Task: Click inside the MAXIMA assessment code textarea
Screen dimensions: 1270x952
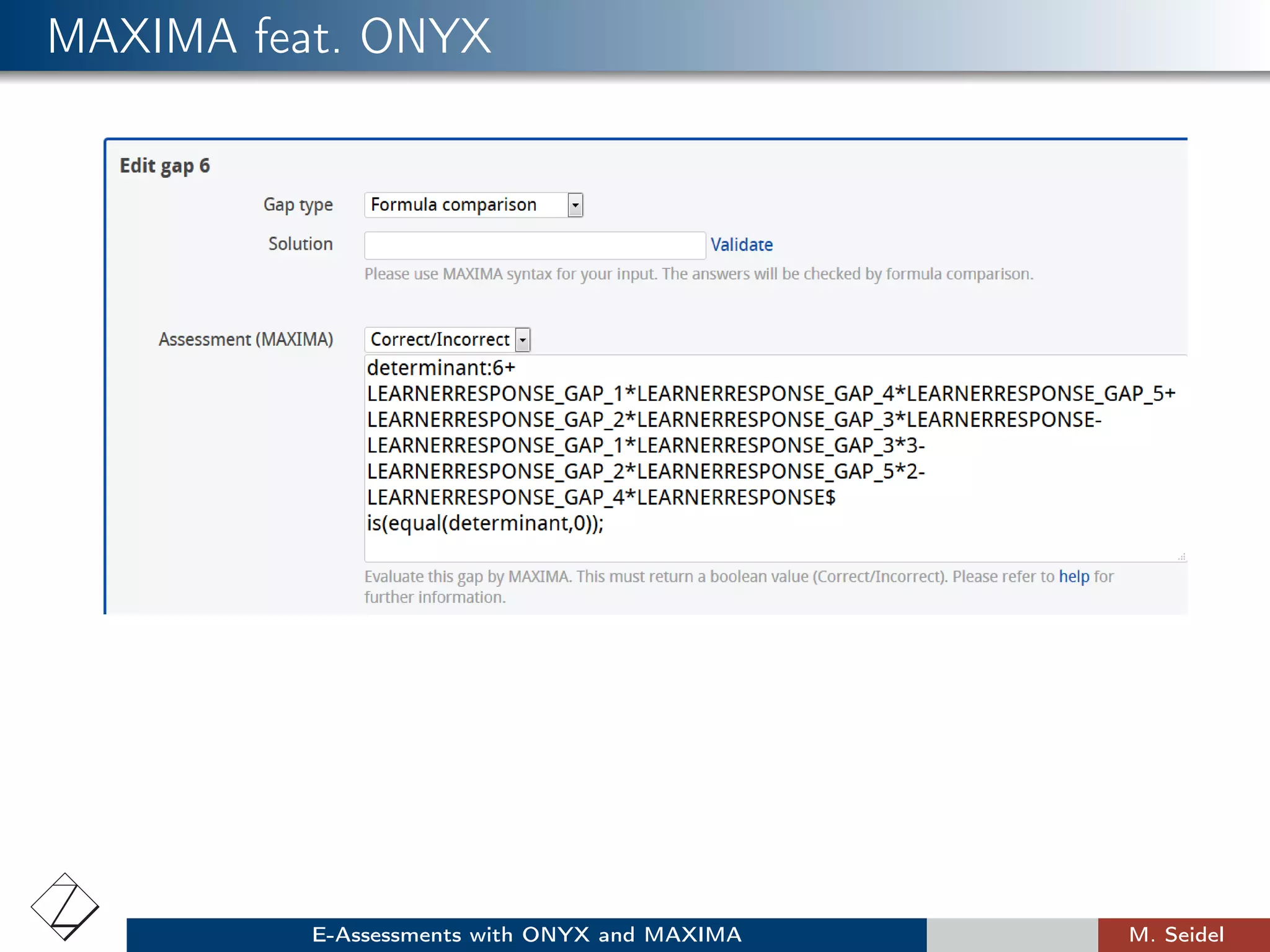Action: tap(775, 458)
